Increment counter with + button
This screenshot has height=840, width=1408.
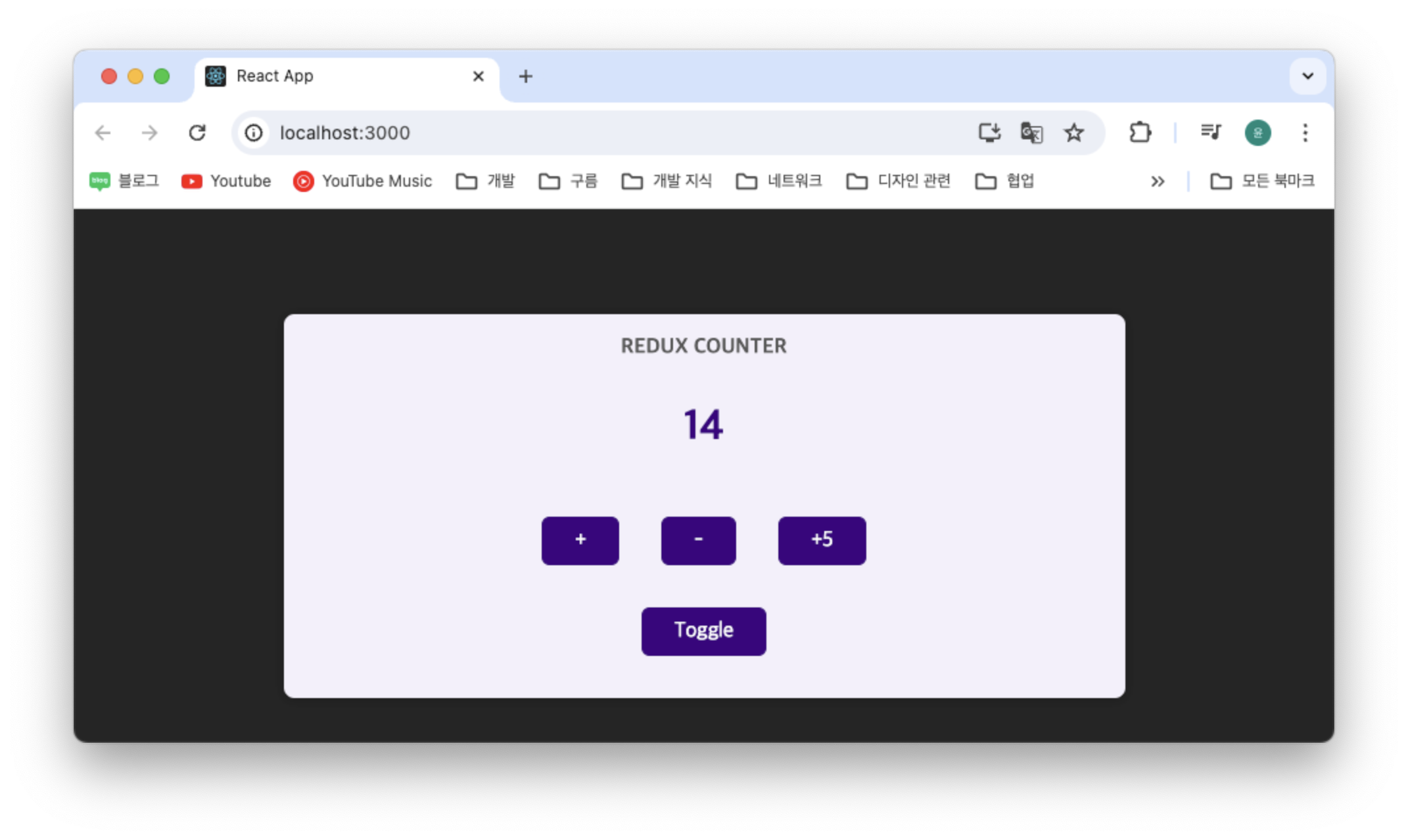point(580,540)
